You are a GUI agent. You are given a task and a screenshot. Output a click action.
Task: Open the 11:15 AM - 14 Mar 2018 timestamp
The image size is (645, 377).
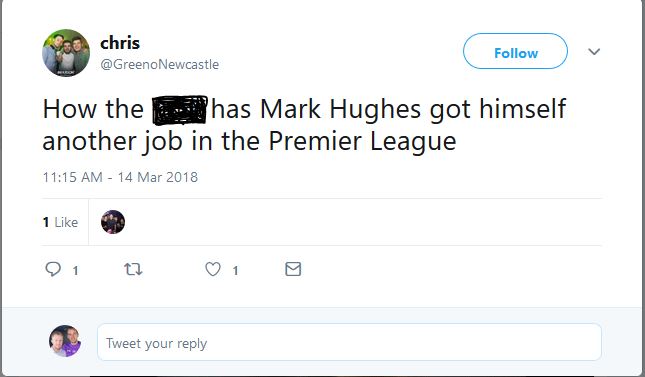pyautogui.click(x=120, y=177)
